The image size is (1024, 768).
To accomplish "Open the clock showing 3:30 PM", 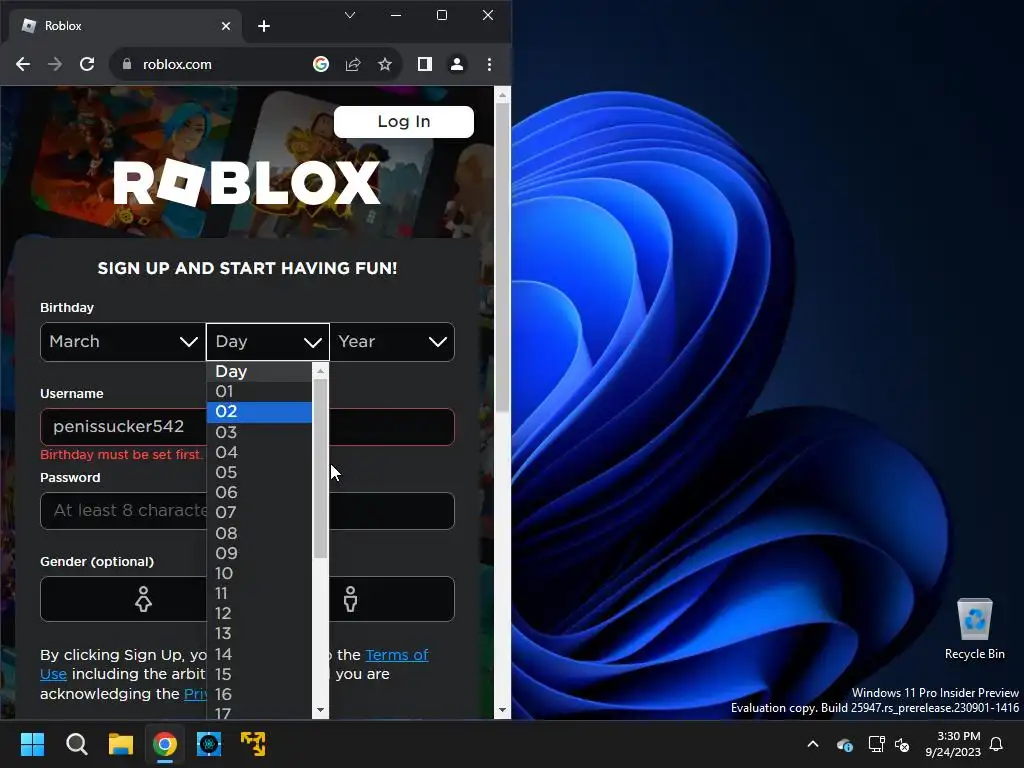I will click(953, 744).
